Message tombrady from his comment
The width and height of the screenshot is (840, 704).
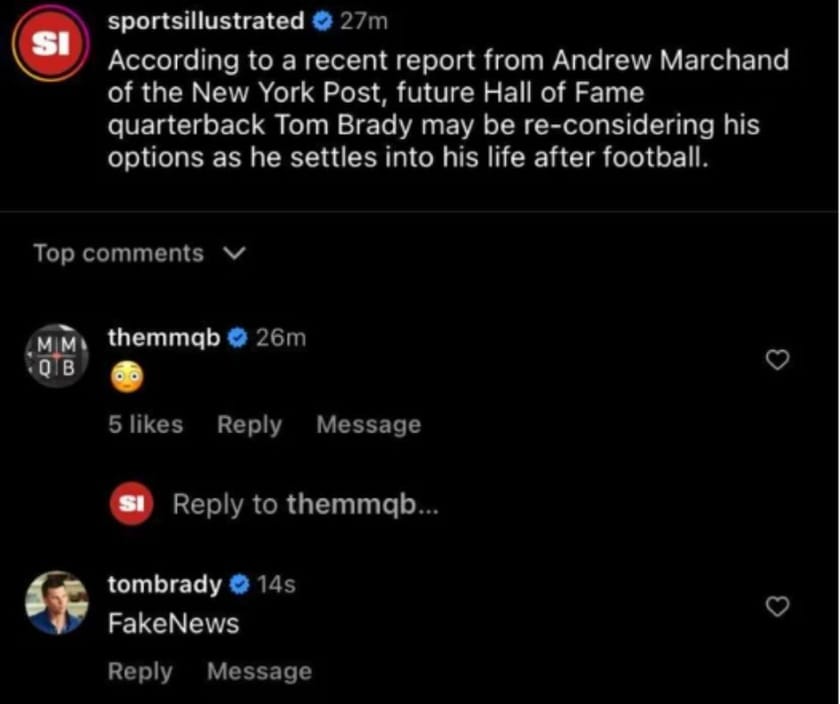click(x=259, y=671)
